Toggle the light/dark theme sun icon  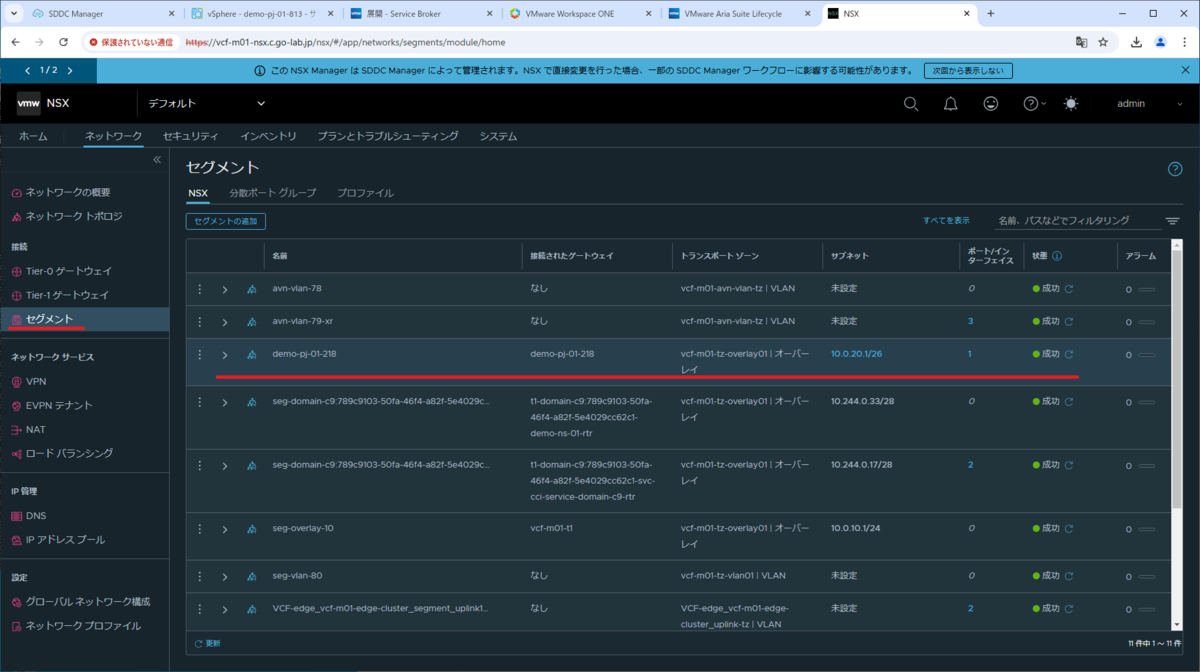pos(1071,104)
